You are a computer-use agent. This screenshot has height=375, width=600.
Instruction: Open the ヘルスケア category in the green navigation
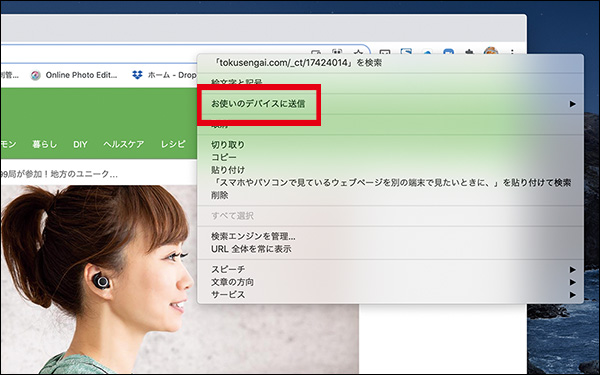124,144
